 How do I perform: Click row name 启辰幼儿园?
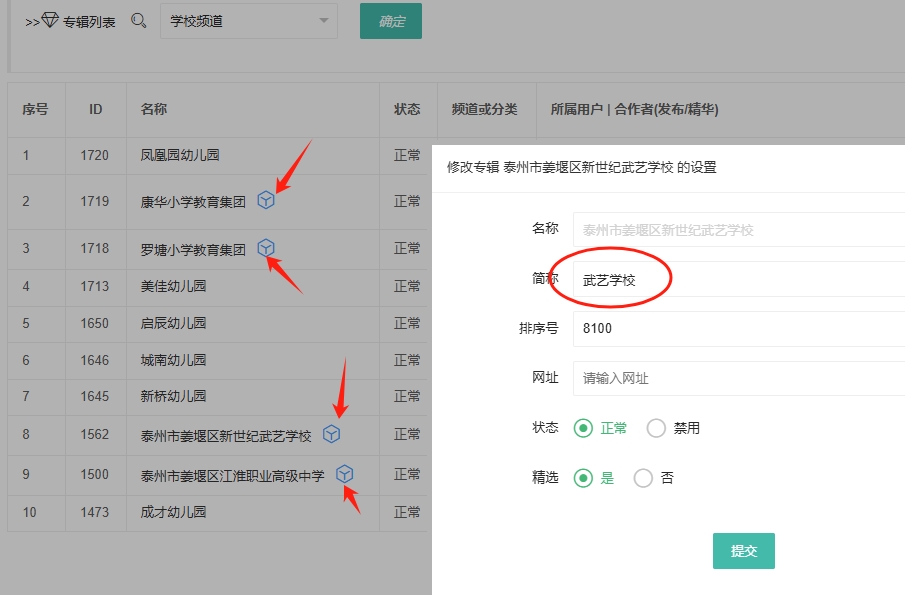point(173,323)
